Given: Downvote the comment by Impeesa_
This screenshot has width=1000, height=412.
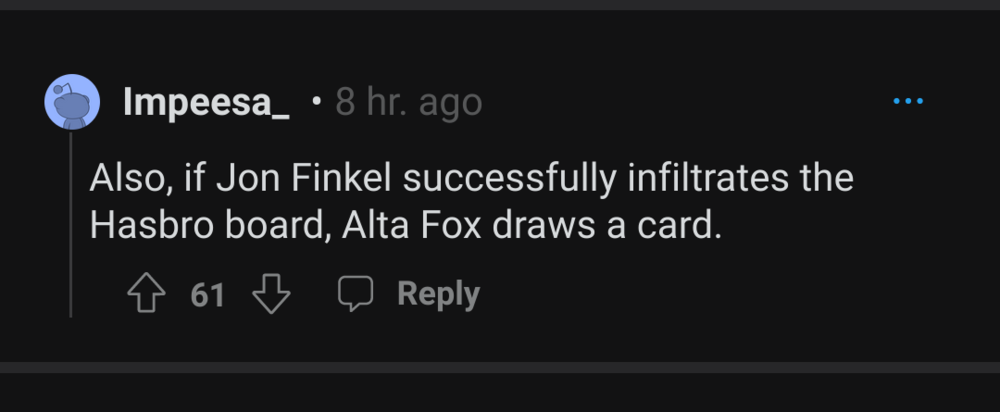Looking at the screenshot, I should (270, 294).
